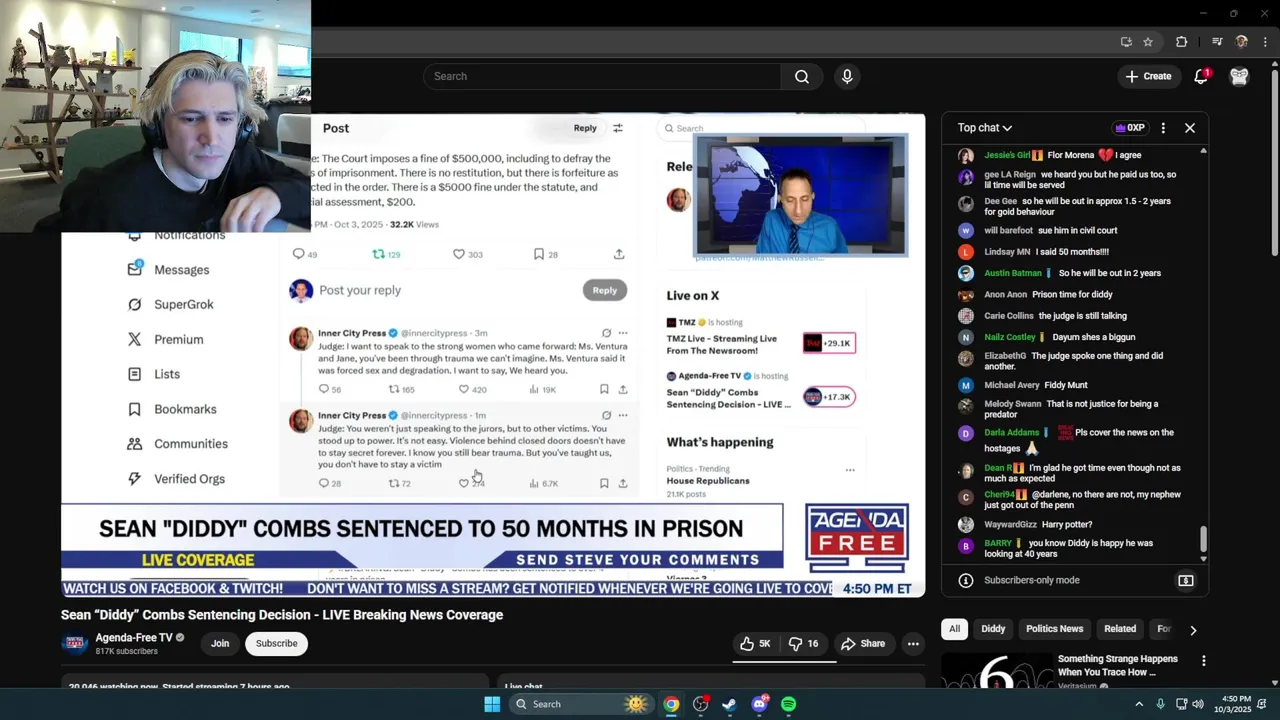Click Darla Addams username in chat

[x=1011, y=433]
